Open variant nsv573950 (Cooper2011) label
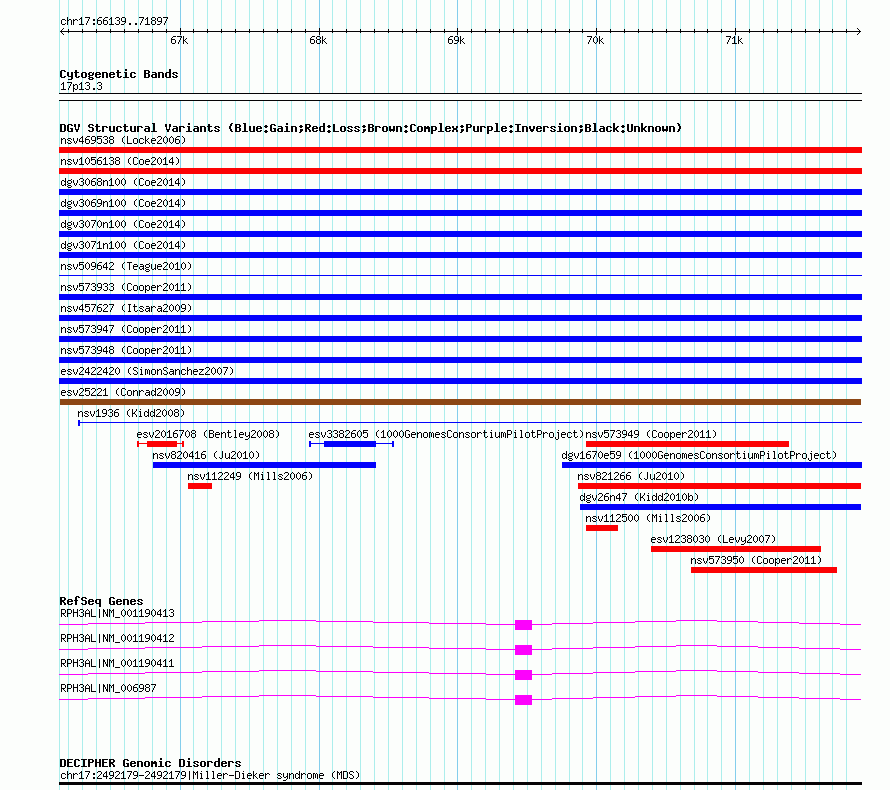The height and width of the screenshot is (790, 890). click(x=756, y=560)
